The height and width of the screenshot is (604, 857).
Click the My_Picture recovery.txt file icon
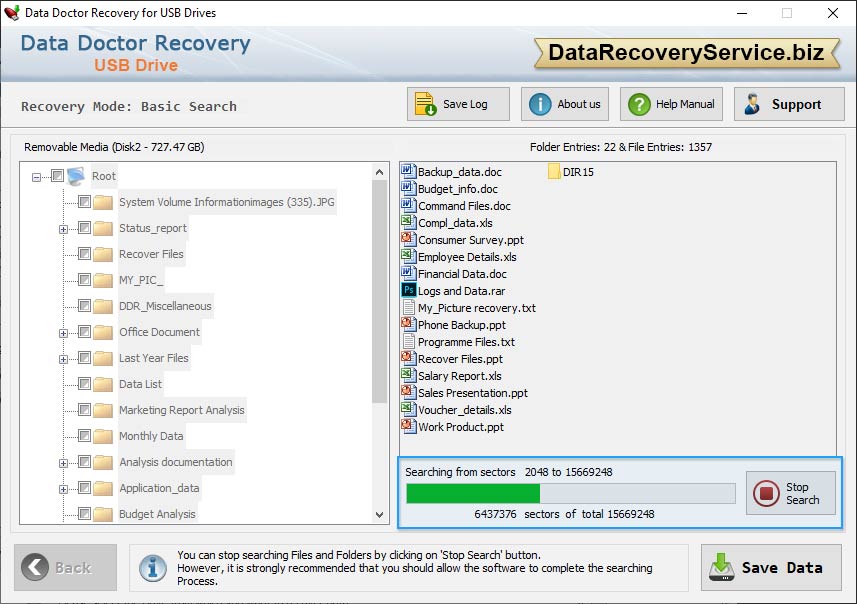click(x=408, y=308)
